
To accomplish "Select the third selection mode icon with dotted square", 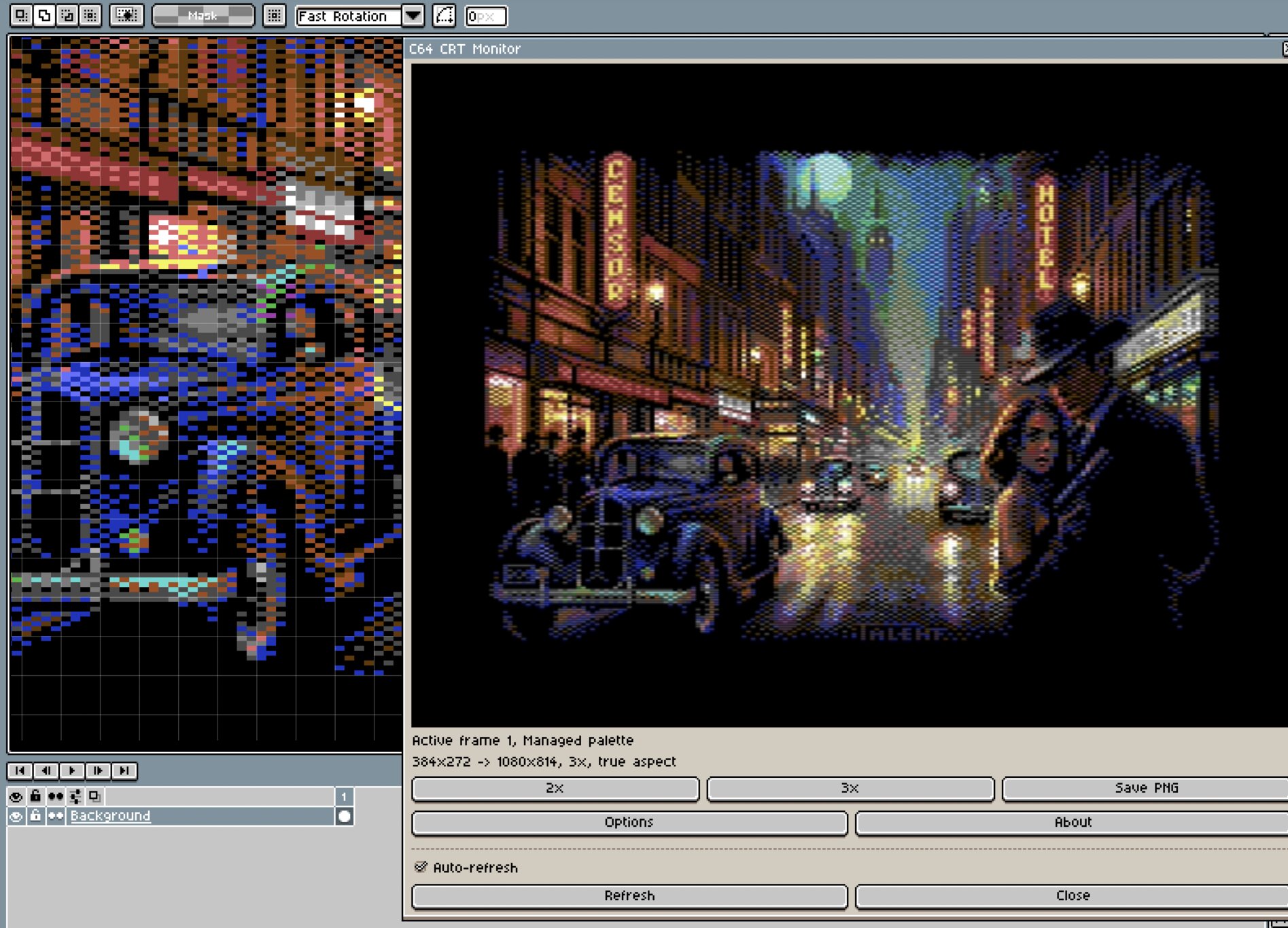I will tap(67, 15).
